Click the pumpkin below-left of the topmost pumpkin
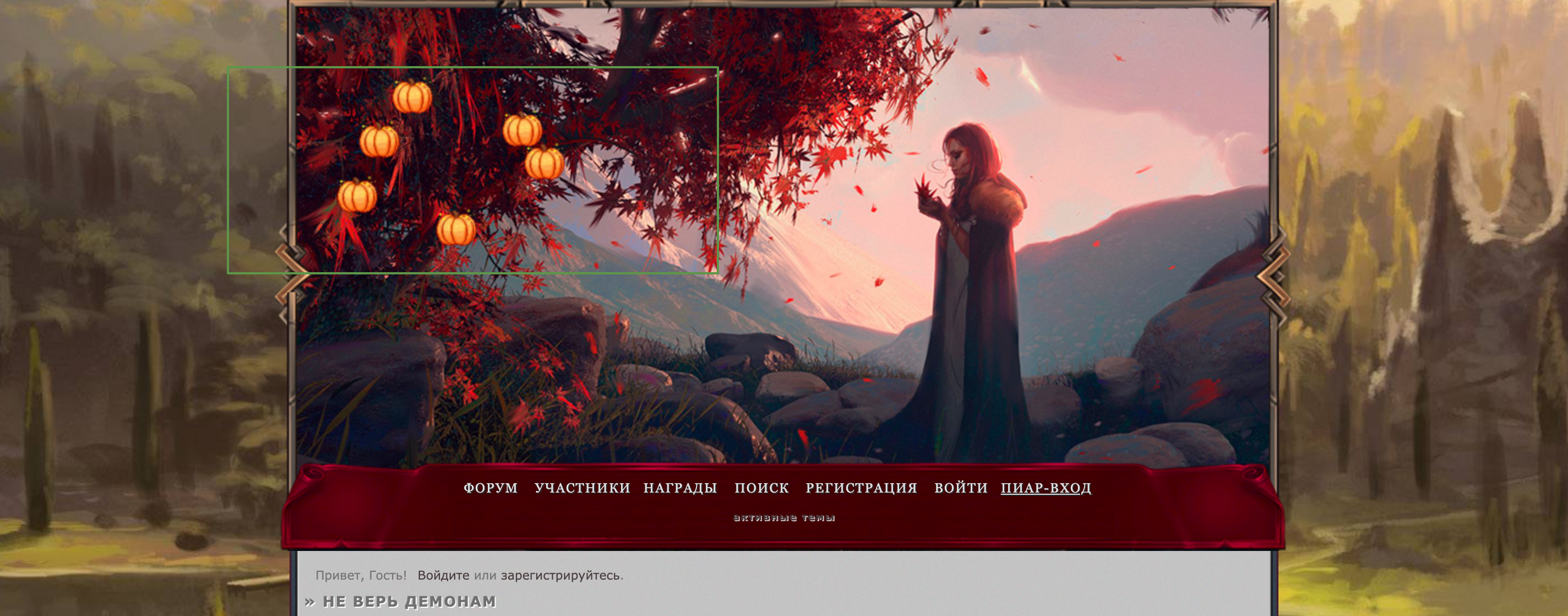1568x616 pixels. tap(379, 142)
